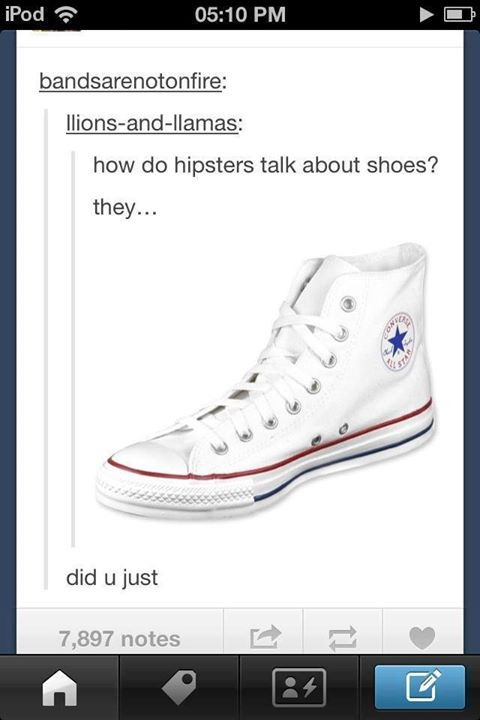Viewport: 480px width, 720px height.
Task: Tap the iPod carrier label
Action: coord(25,14)
